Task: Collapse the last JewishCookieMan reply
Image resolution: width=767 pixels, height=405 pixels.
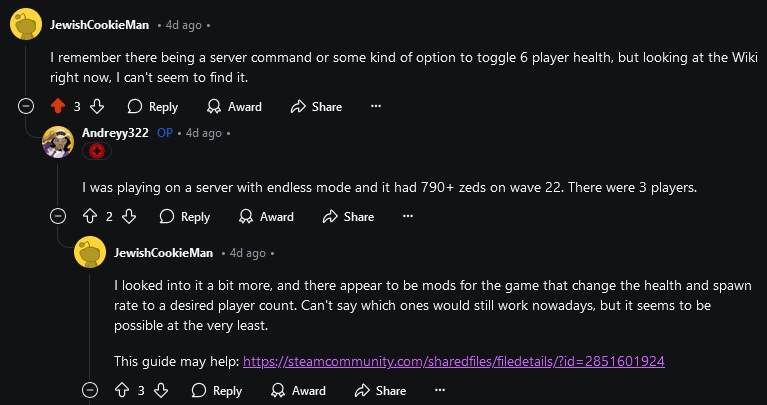Action: (90, 390)
